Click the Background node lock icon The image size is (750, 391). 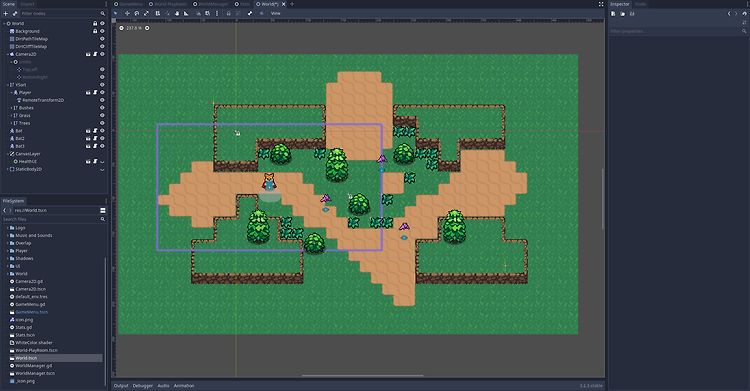[95, 31]
